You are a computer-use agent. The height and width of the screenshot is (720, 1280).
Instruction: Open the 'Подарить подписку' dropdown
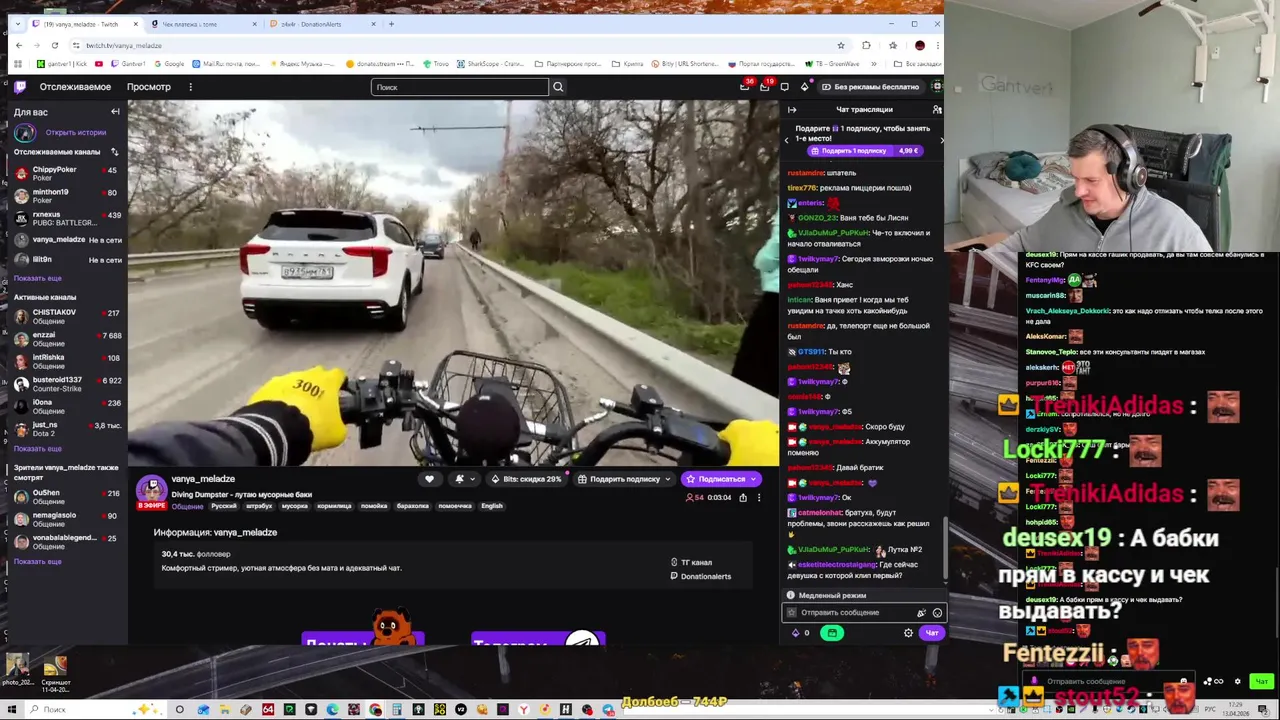point(625,479)
